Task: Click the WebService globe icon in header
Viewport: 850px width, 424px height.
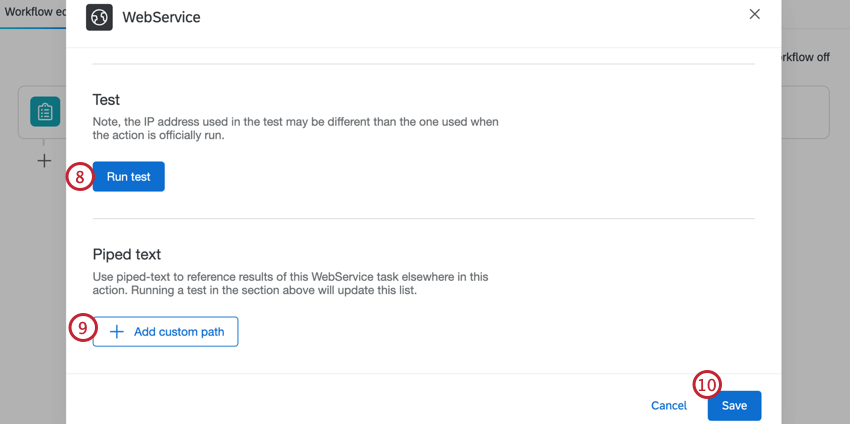Action: (100, 17)
